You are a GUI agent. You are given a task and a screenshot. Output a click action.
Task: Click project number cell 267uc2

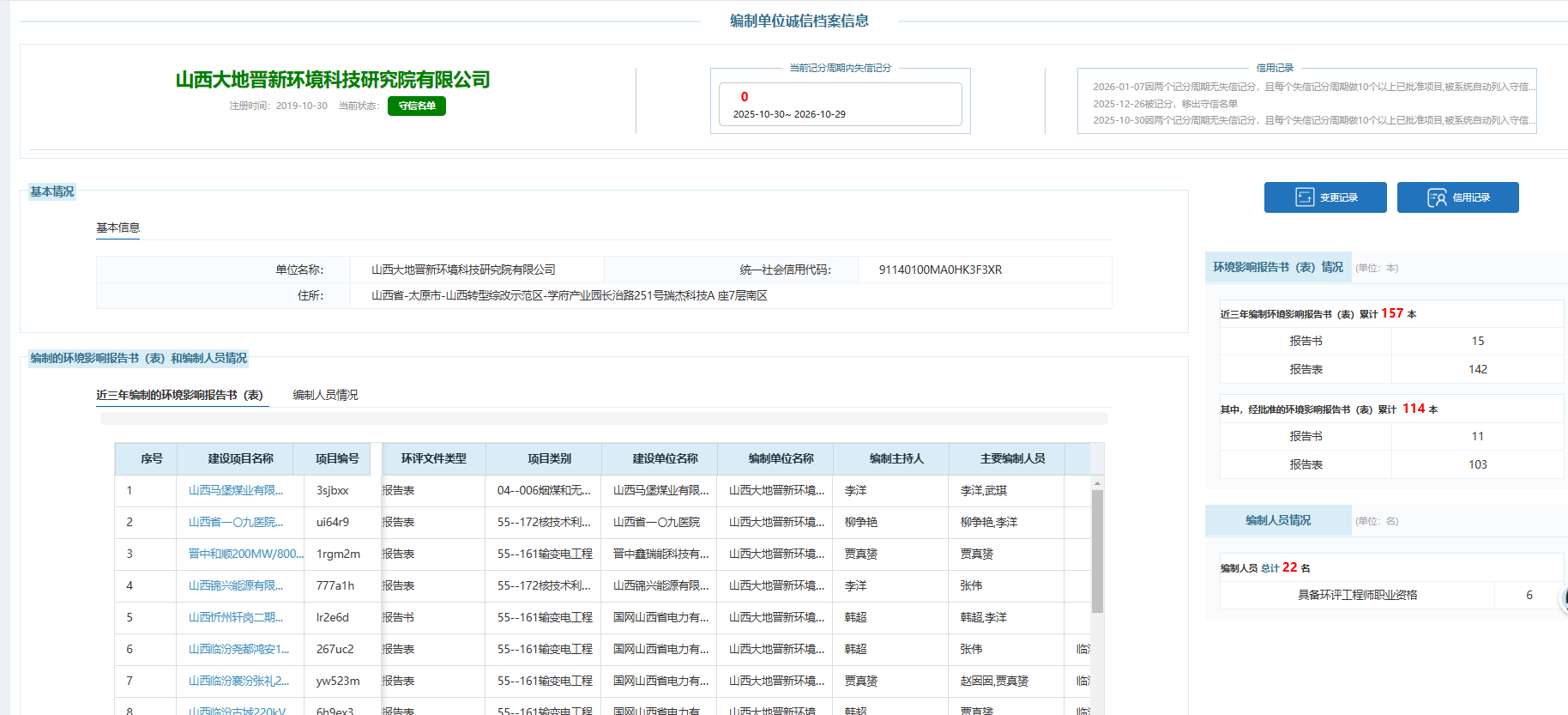click(x=335, y=649)
